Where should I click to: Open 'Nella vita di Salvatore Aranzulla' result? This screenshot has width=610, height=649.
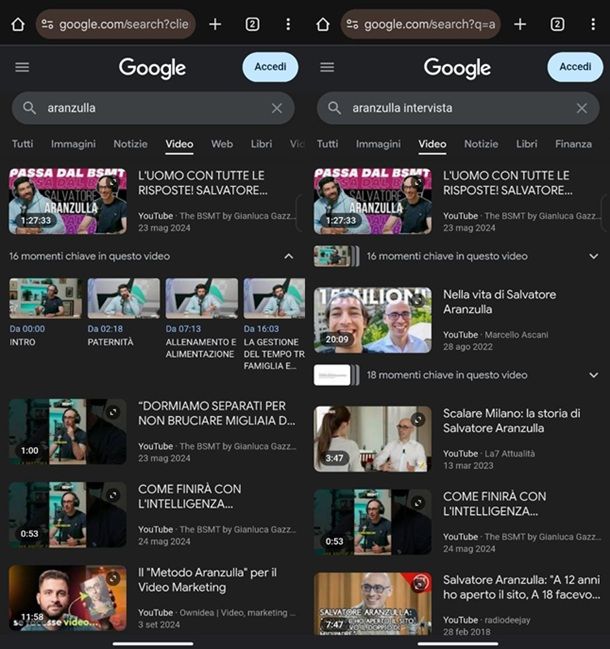click(500, 302)
